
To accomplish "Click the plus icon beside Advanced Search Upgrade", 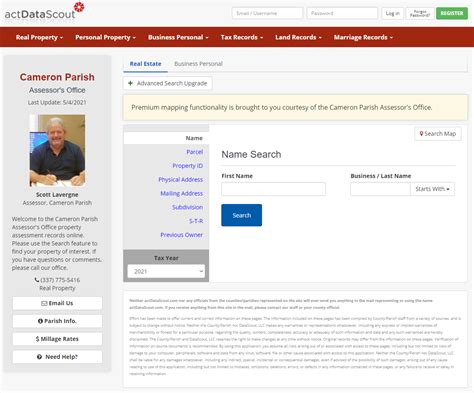I will (130, 83).
